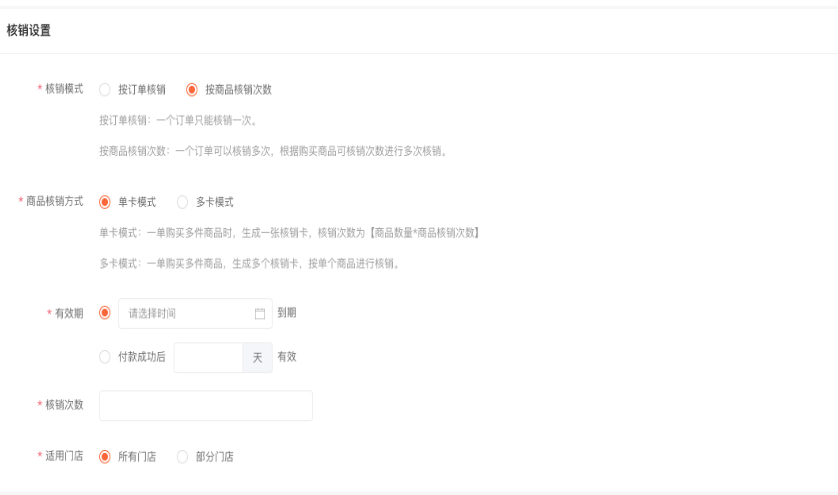The height and width of the screenshot is (495, 838).
Task: Click the 有效期 field label
Action: coord(68,313)
